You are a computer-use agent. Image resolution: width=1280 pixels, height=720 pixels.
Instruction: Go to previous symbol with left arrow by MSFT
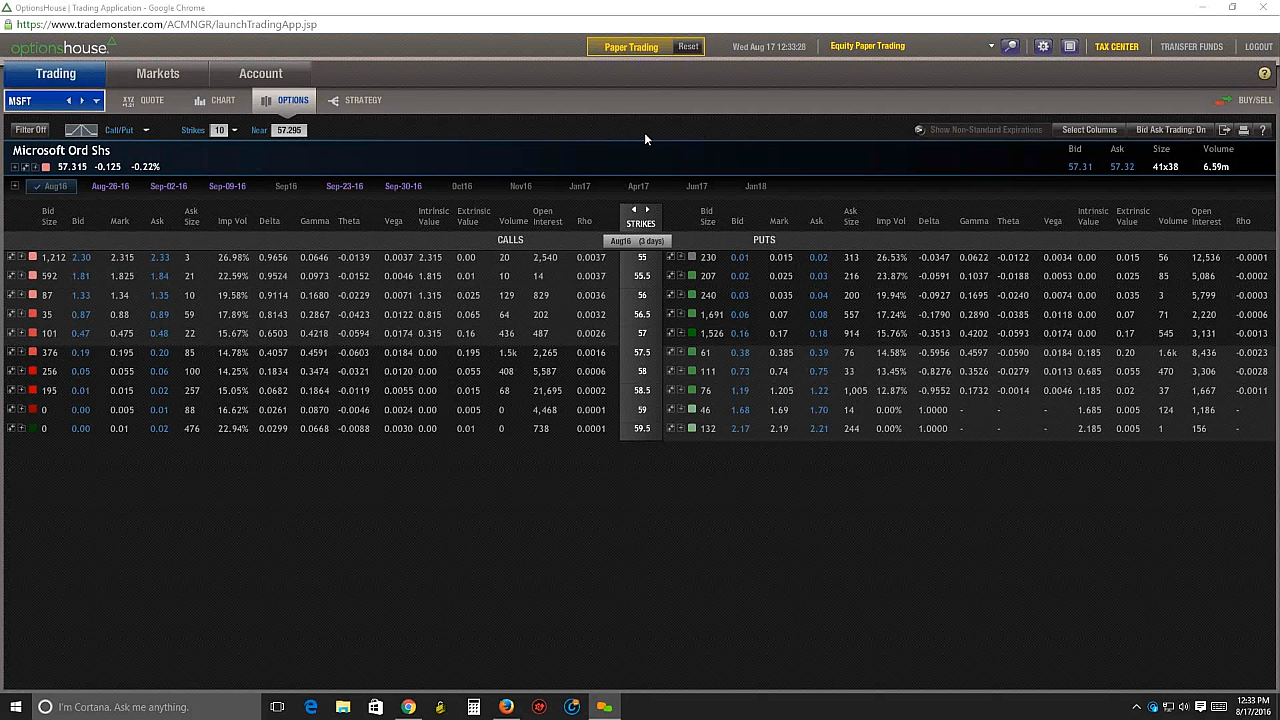tap(69, 101)
